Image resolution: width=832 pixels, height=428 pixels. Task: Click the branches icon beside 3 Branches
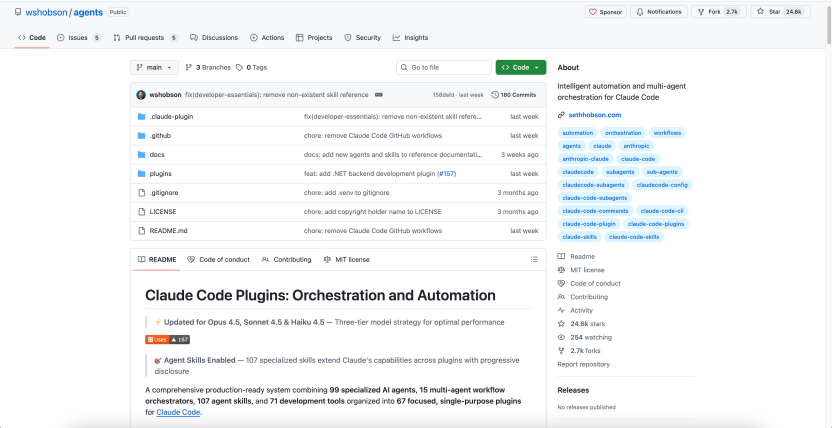tap(189, 67)
